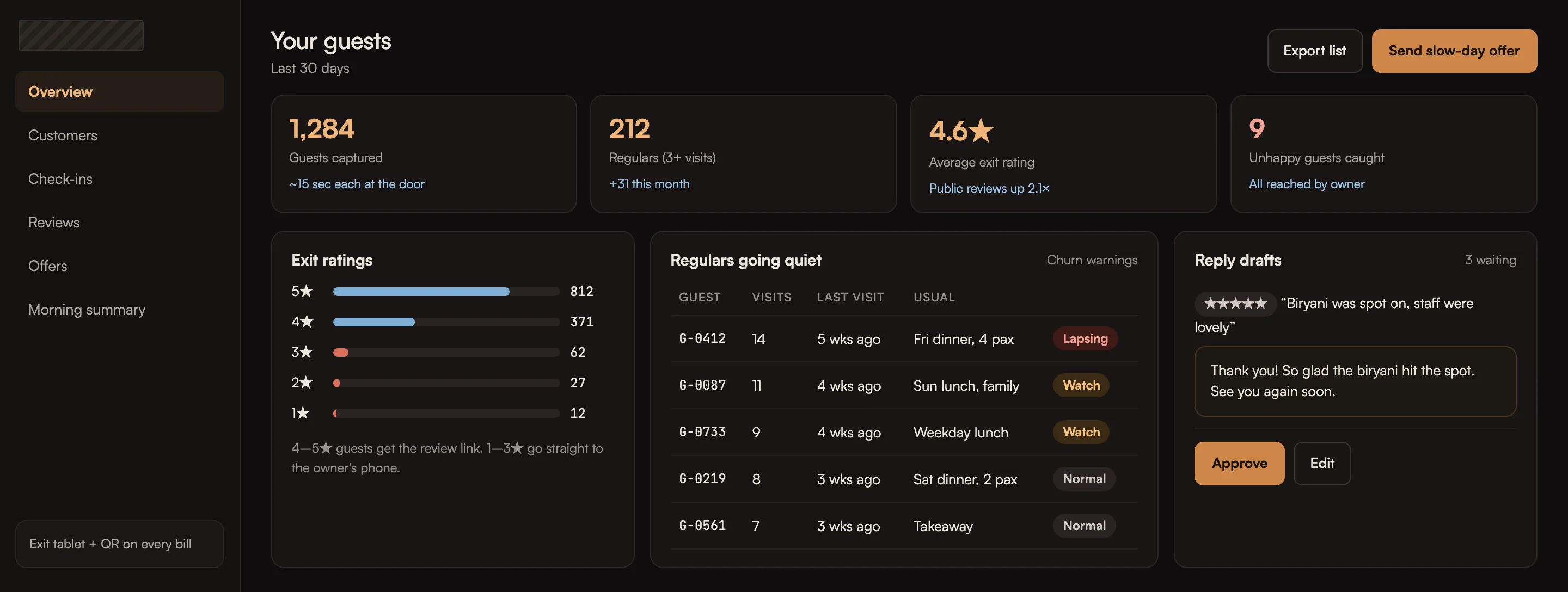Select guest ID G-0087
The height and width of the screenshot is (592, 1568).
click(702, 385)
